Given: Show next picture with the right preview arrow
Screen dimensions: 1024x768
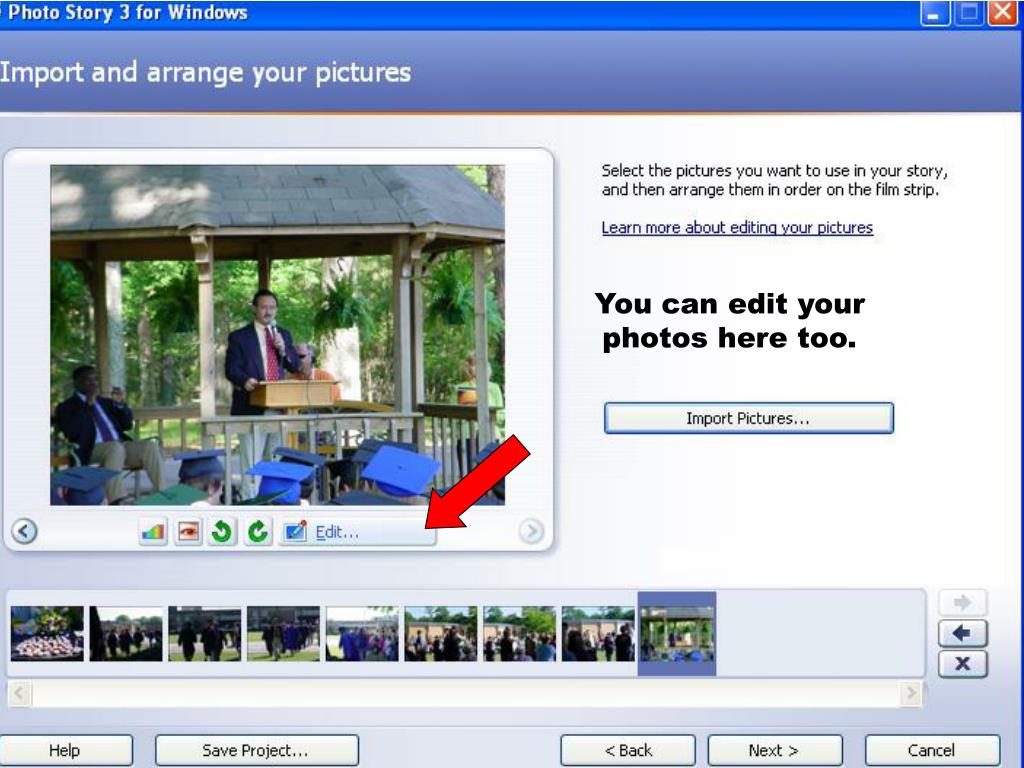Looking at the screenshot, I should coord(531,531).
